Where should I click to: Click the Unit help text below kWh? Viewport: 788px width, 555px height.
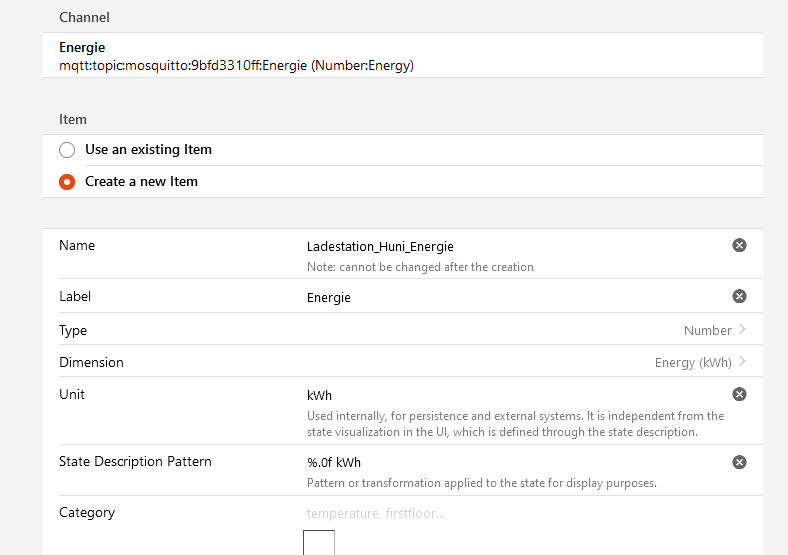click(x=515, y=424)
